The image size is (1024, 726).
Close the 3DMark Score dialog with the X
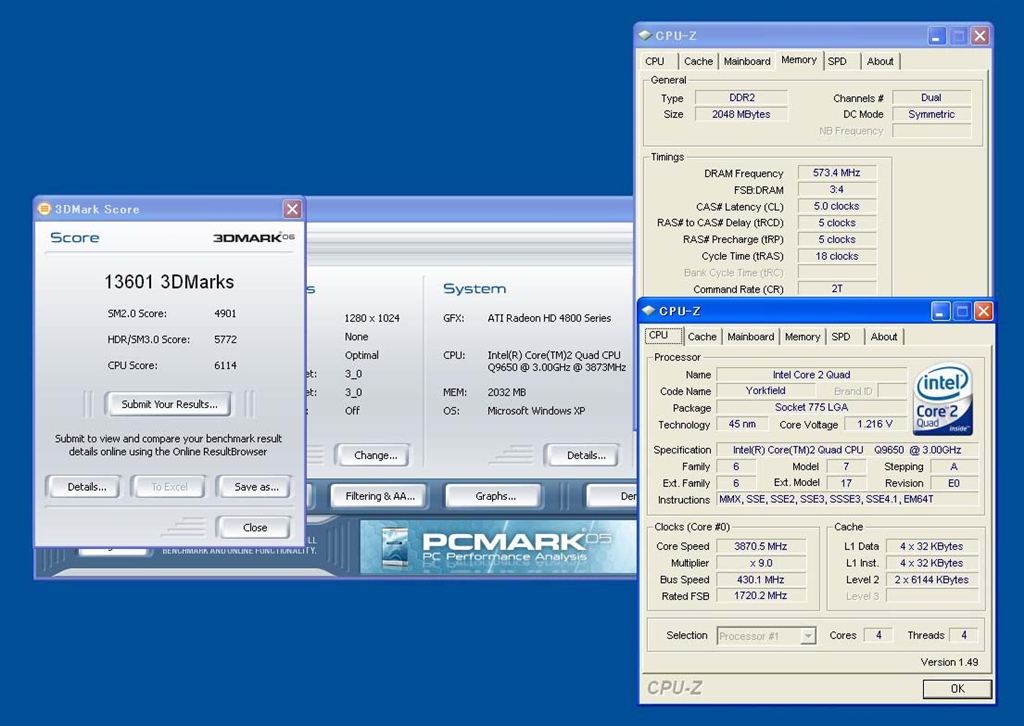(292, 209)
